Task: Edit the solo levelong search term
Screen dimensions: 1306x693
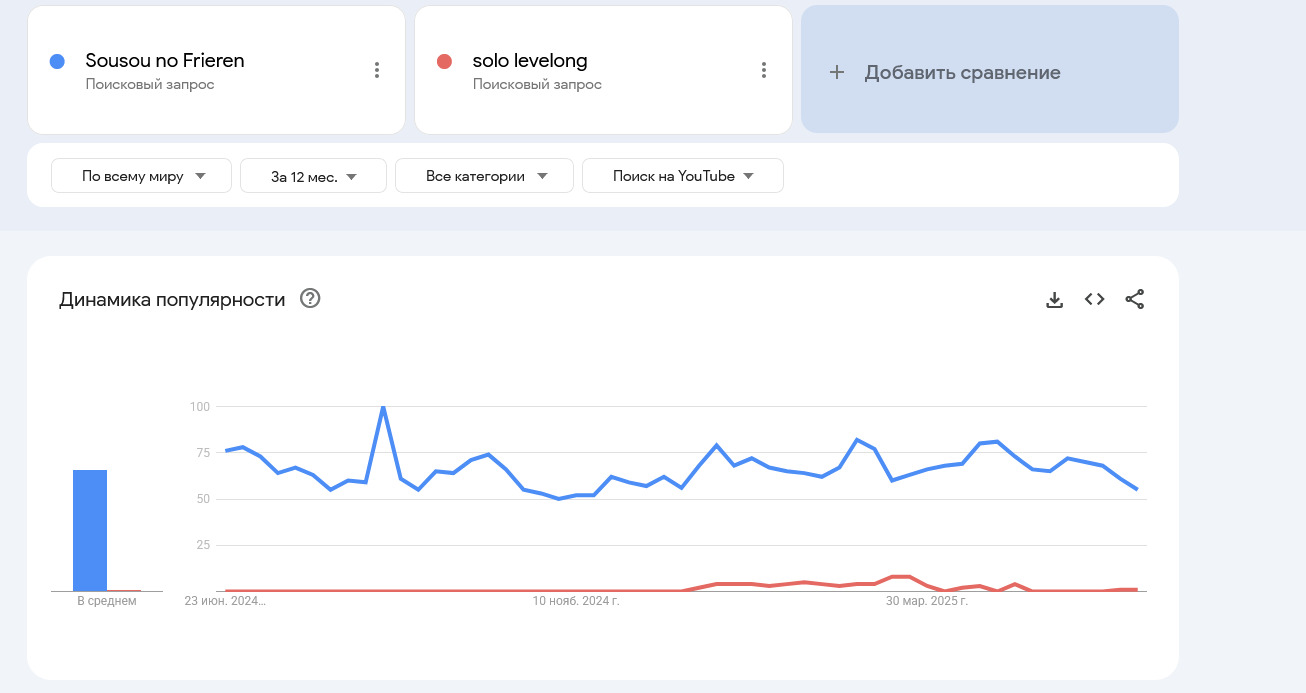Action: pos(530,61)
